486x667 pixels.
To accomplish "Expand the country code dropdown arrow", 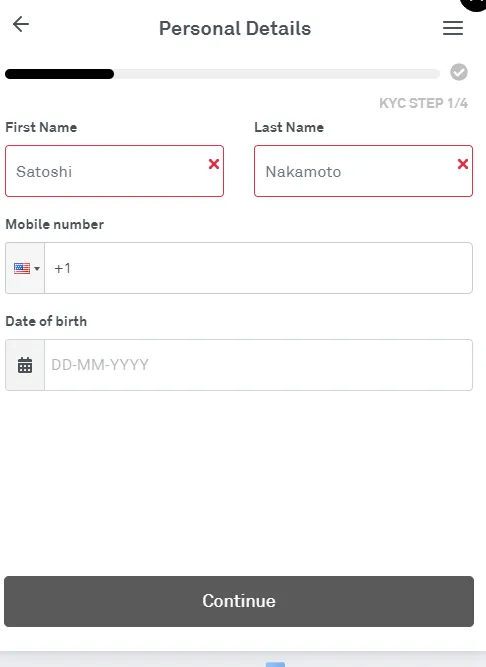I will pos(37,268).
